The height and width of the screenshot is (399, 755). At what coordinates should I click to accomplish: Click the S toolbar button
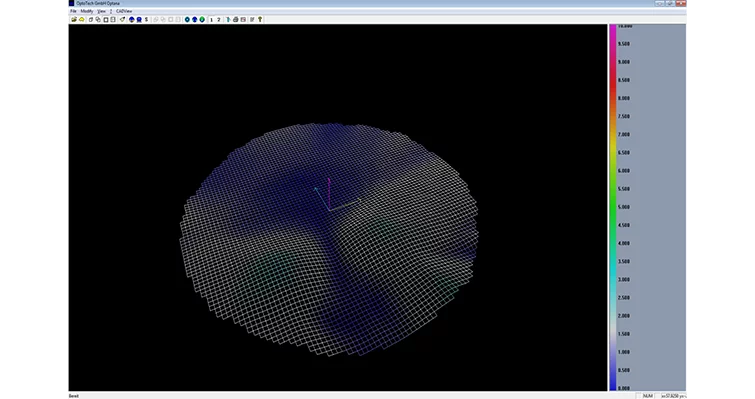tap(146, 20)
